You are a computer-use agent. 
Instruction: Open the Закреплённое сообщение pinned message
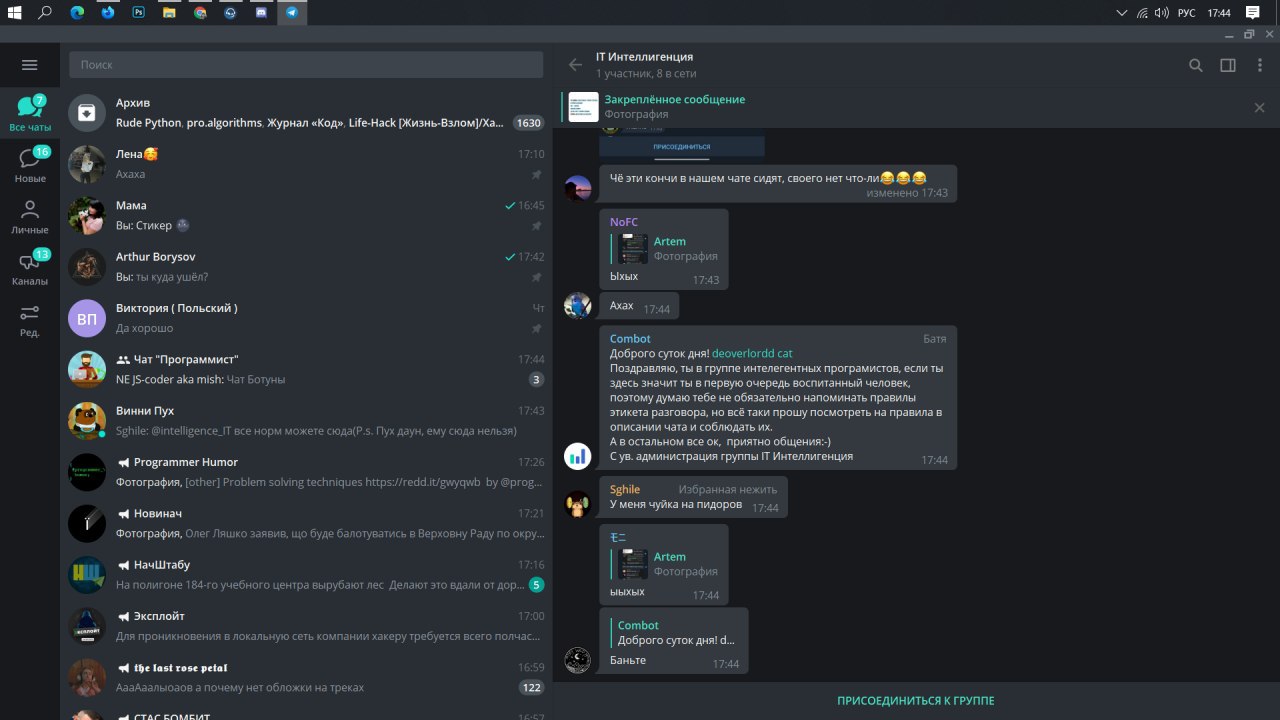tap(674, 99)
